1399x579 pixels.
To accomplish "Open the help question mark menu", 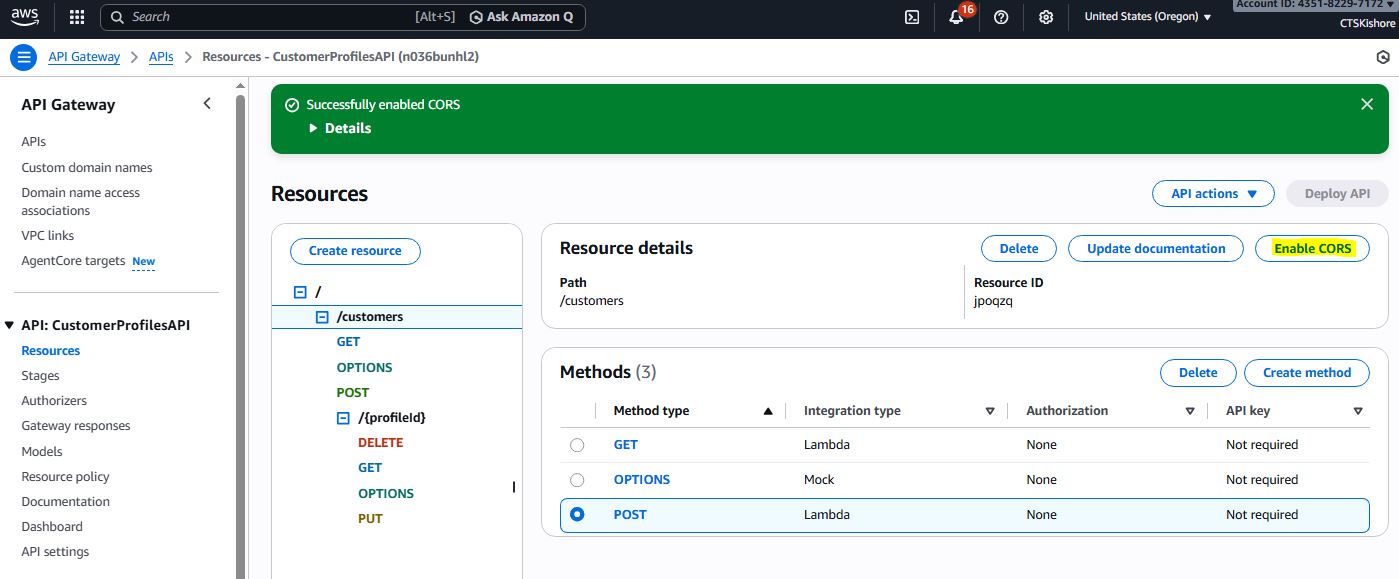I will 1001,17.
